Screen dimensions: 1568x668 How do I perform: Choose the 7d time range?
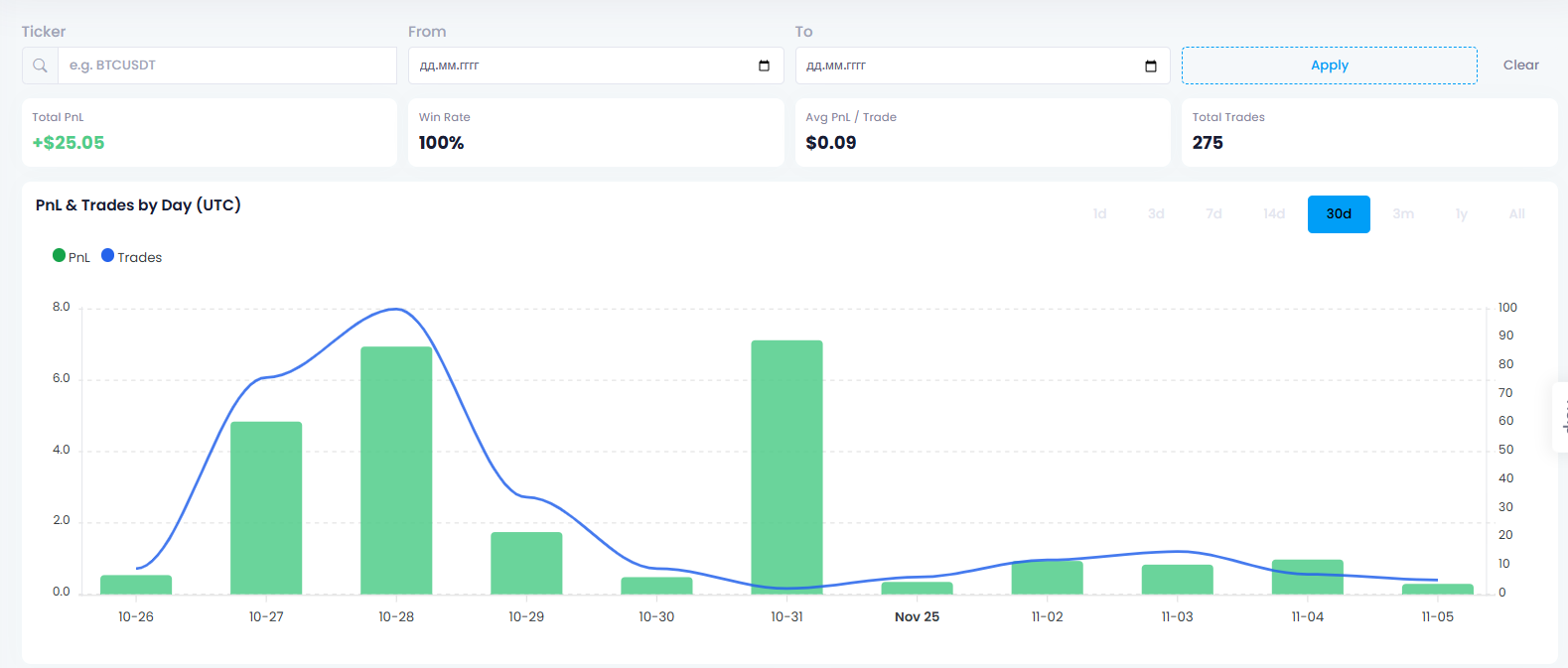coord(1213,214)
